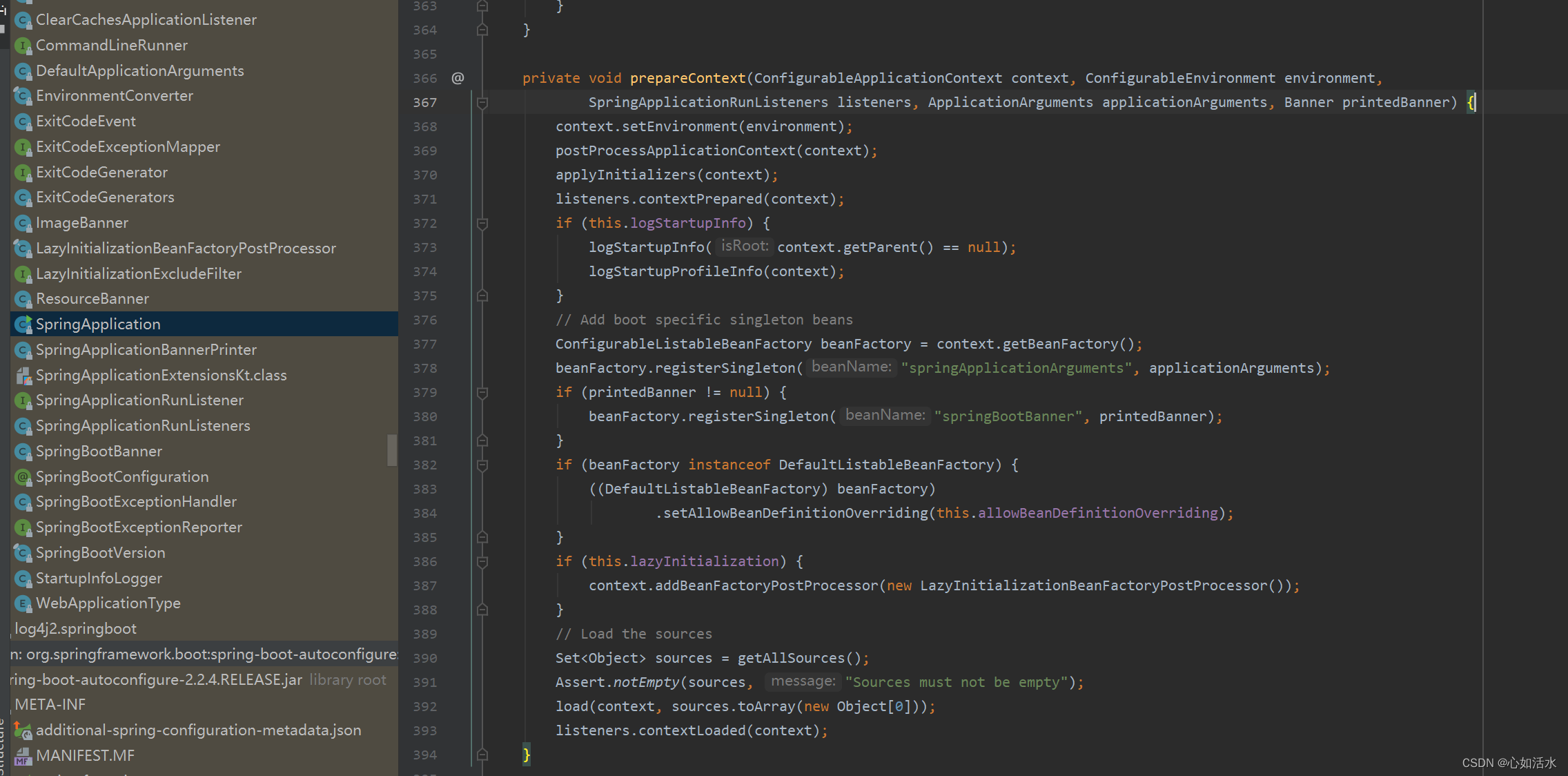Click the @ annotation gutter icon at line 366

[458, 78]
